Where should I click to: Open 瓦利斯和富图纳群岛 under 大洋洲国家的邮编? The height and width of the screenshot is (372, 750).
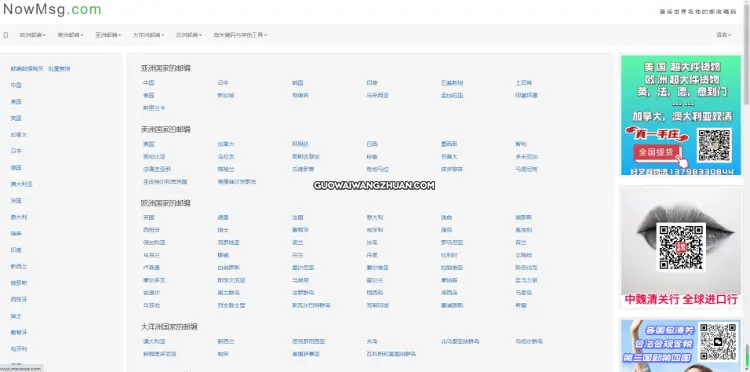pos(391,354)
